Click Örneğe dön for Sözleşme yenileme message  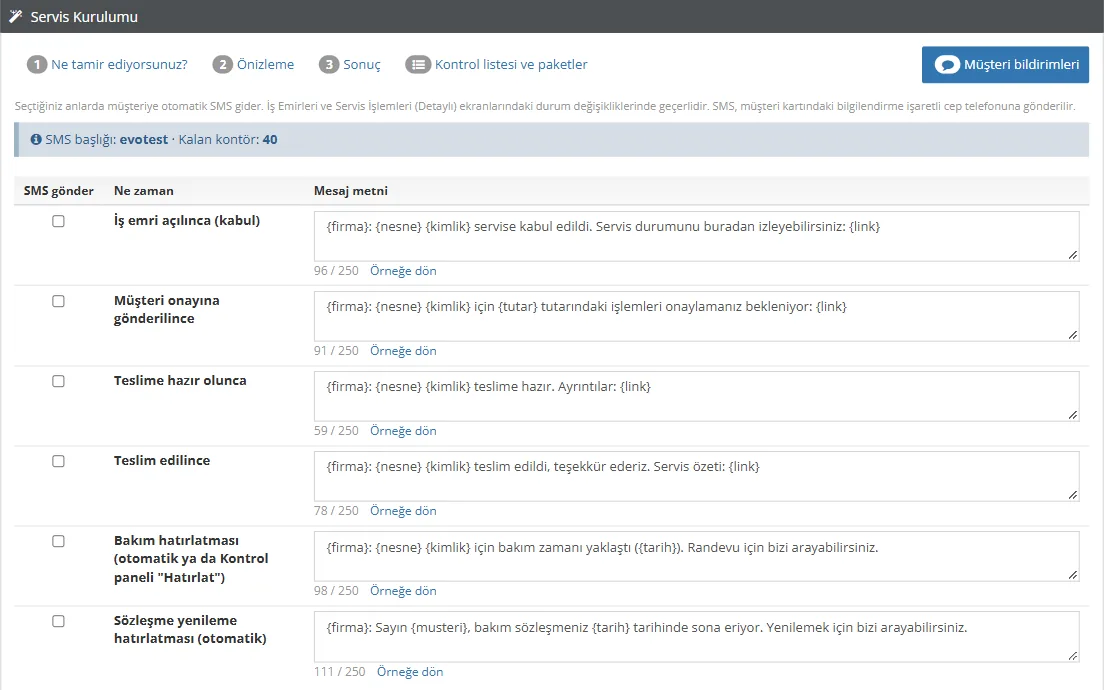click(x=410, y=672)
